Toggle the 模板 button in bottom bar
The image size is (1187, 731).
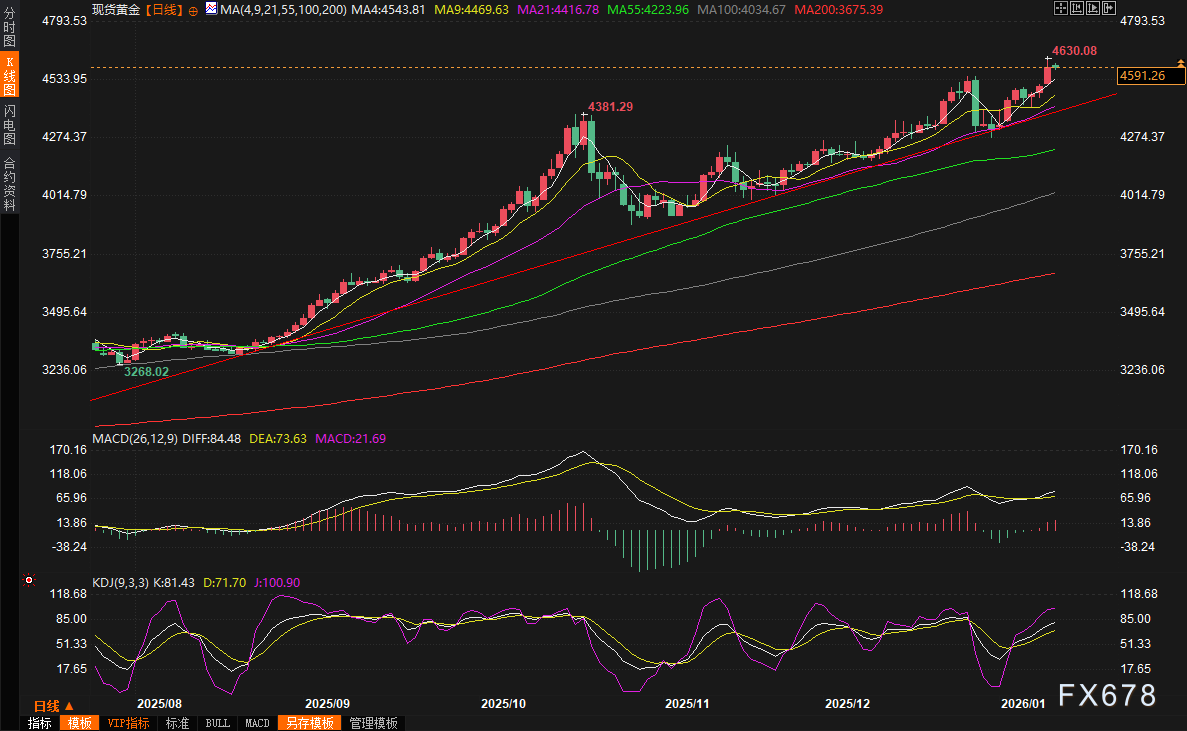pos(79,723)
